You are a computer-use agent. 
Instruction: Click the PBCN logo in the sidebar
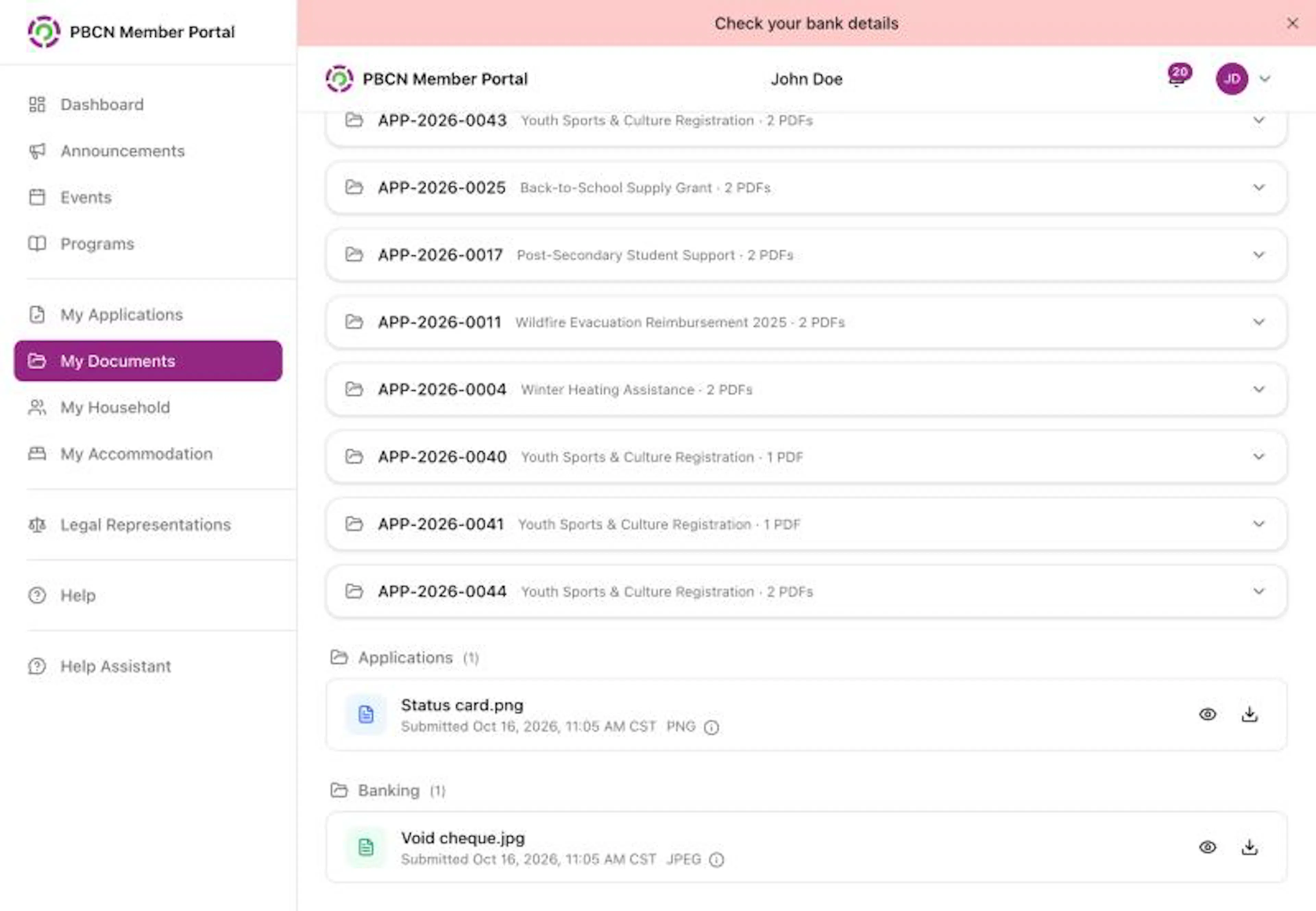coord(44,32)
